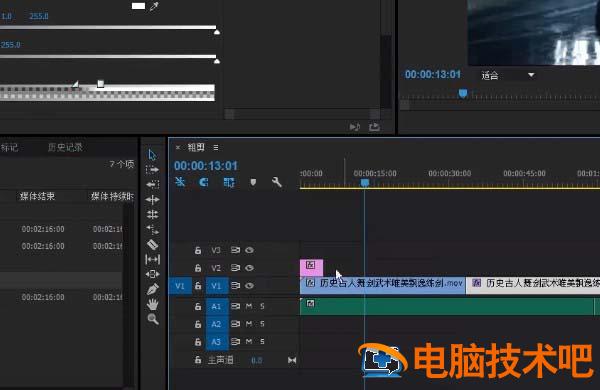This screenshot has height=390, width=600.
Task: Click the master track volume value 0.0
Action: [x=257, y=360]
